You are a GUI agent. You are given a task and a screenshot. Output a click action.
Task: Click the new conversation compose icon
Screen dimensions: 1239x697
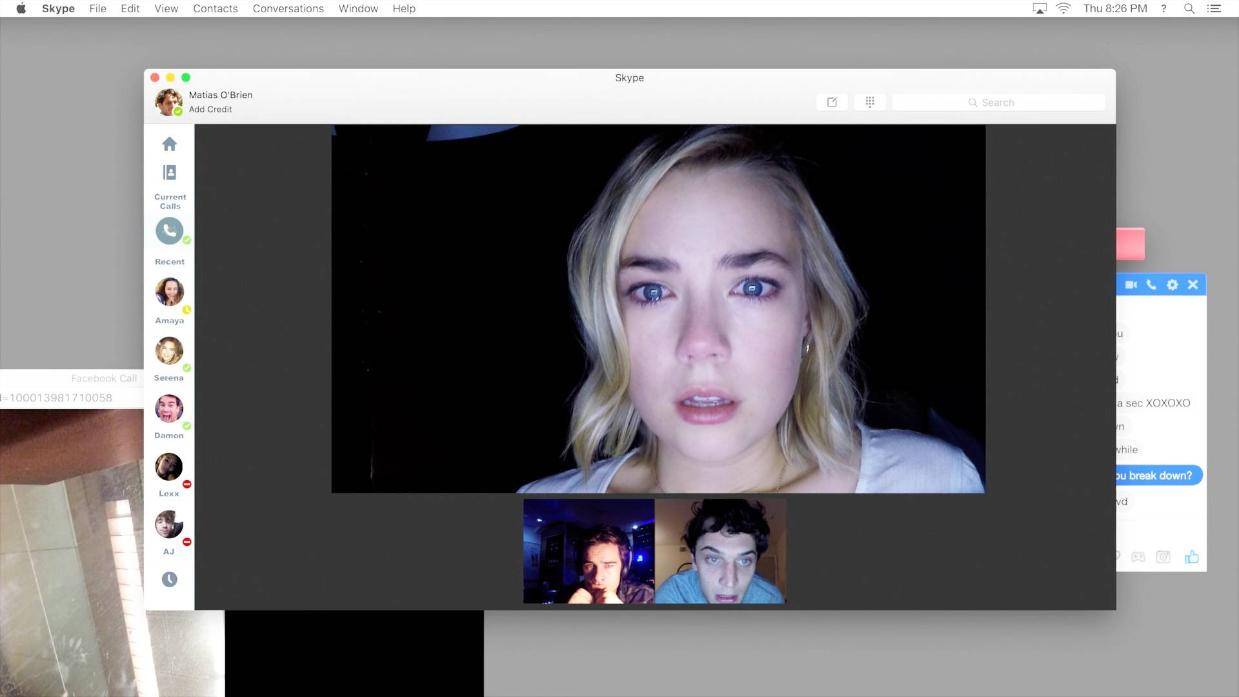[831, 102]
